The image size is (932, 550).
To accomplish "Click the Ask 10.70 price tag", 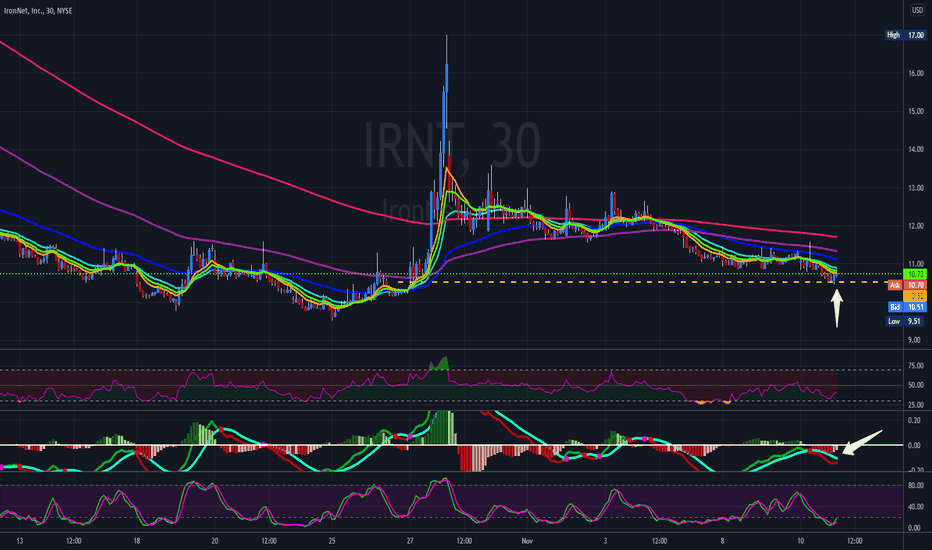I will 907,285.
